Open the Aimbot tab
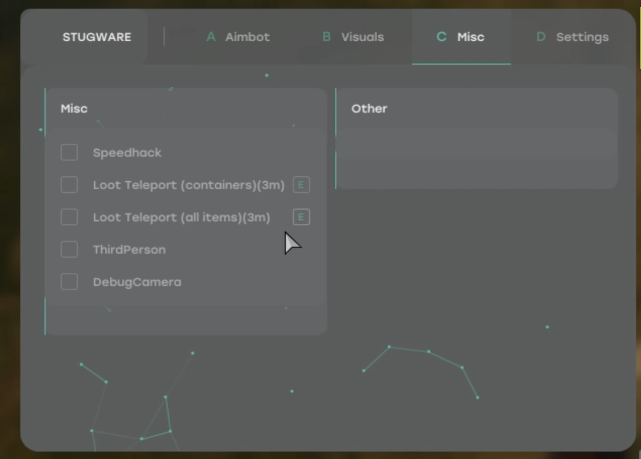This screenshot has width=641, height=459. (x=247, y=37)
